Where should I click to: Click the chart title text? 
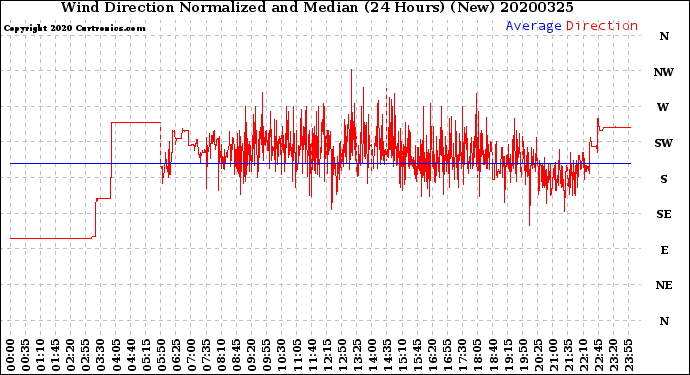pyautogui.click(x=317, y=7)
